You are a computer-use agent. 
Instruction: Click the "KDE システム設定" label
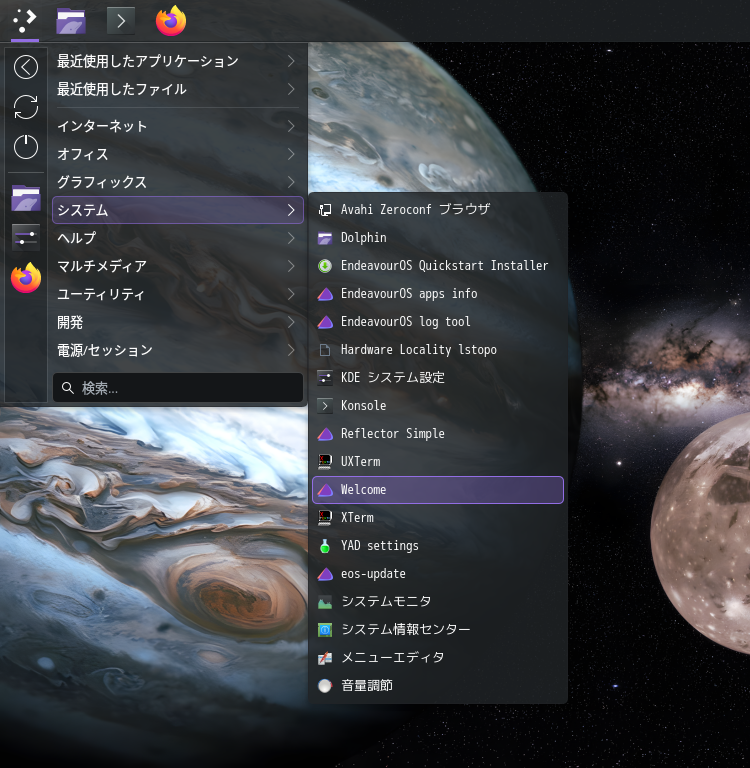click(393, 378)
